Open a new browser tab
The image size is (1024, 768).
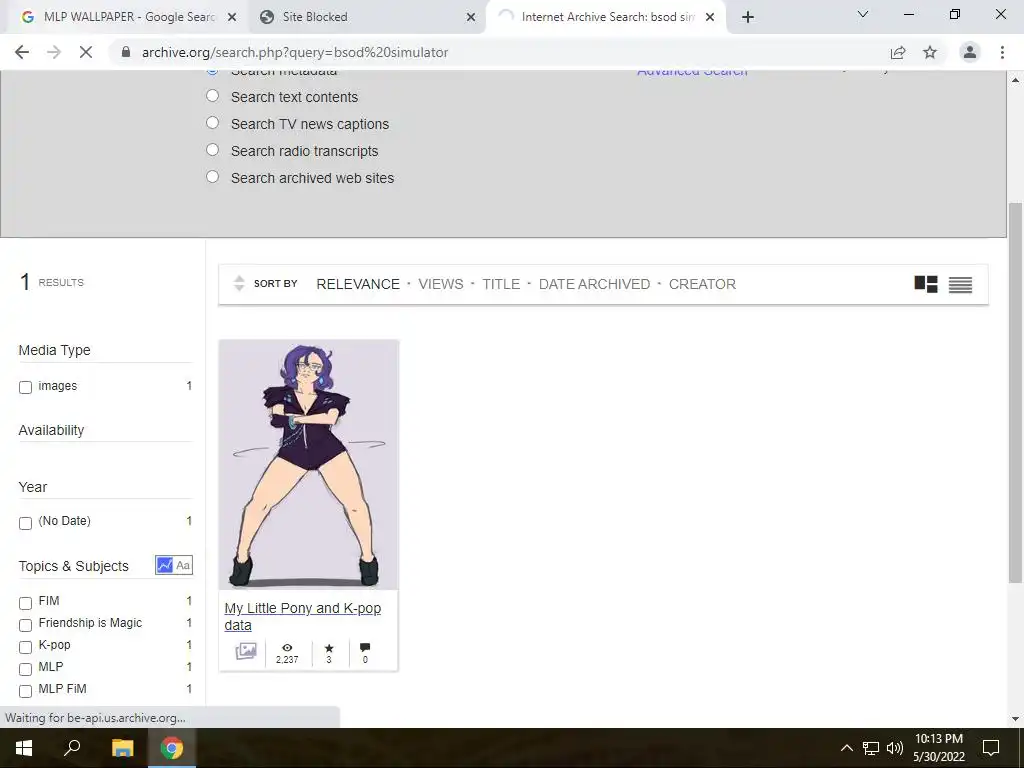tap(748, 17)
